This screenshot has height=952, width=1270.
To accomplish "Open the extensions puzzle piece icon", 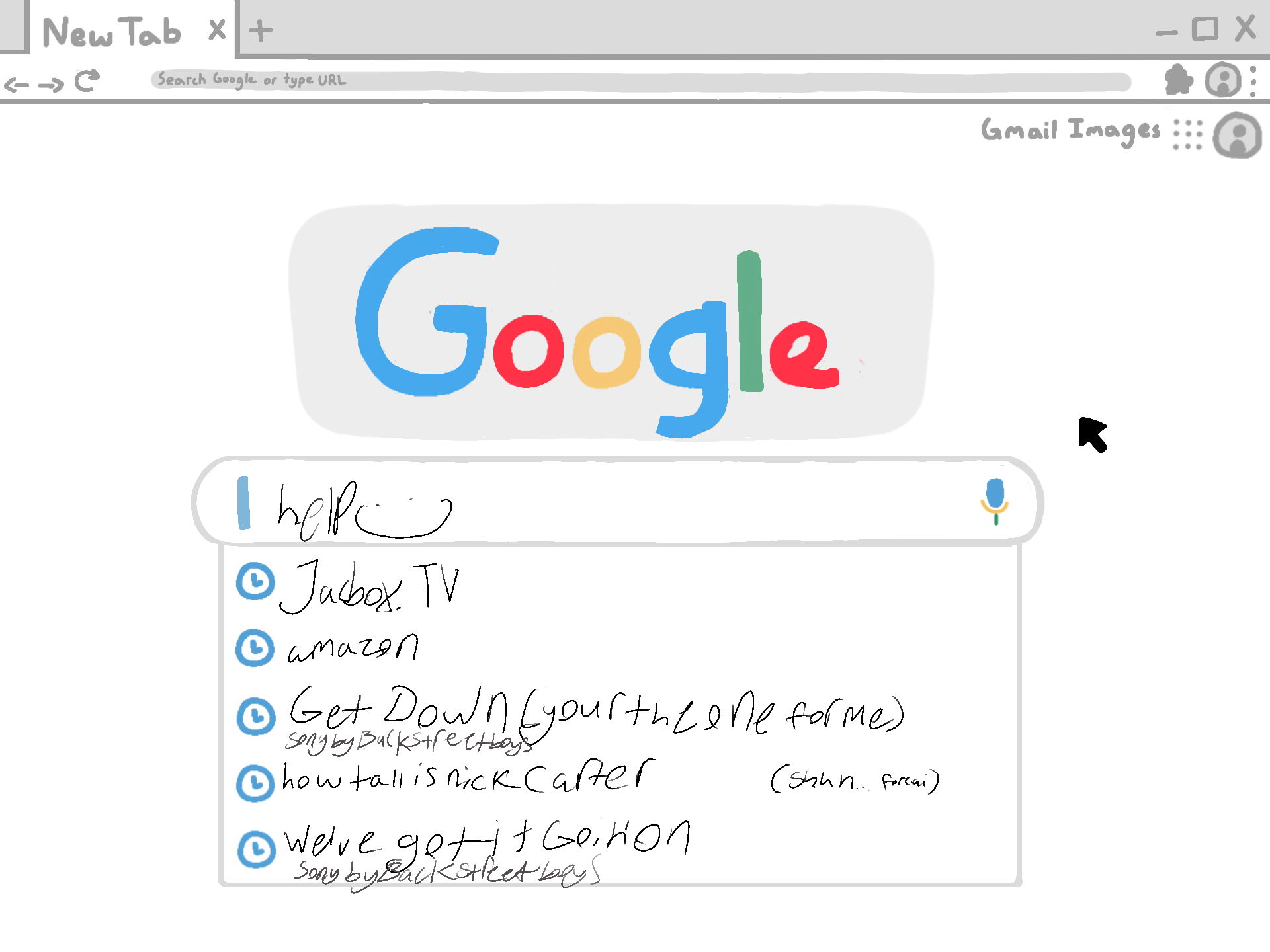I will point(1179,80).
